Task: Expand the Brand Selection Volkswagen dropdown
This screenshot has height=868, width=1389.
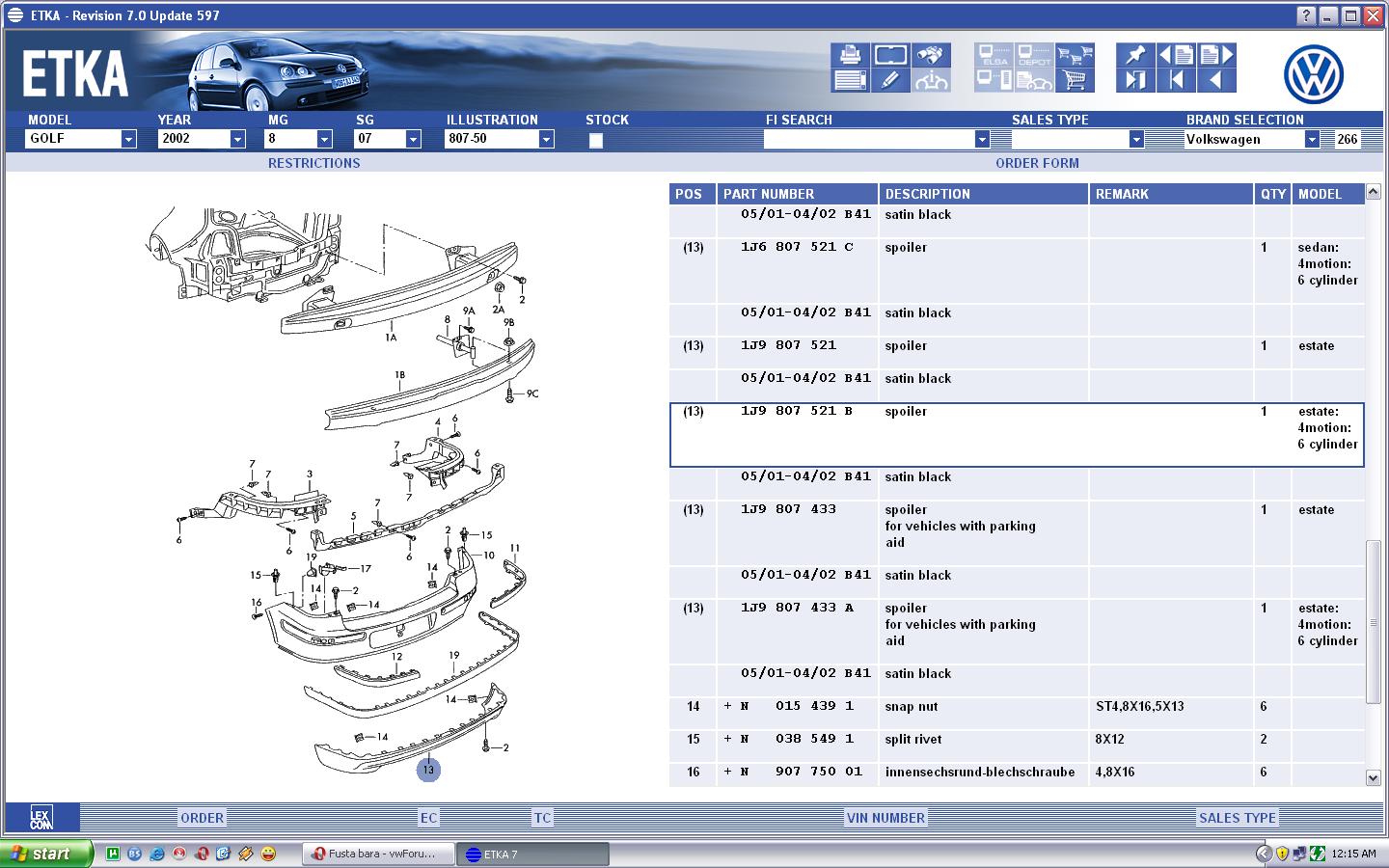Action: [1311, 140]
